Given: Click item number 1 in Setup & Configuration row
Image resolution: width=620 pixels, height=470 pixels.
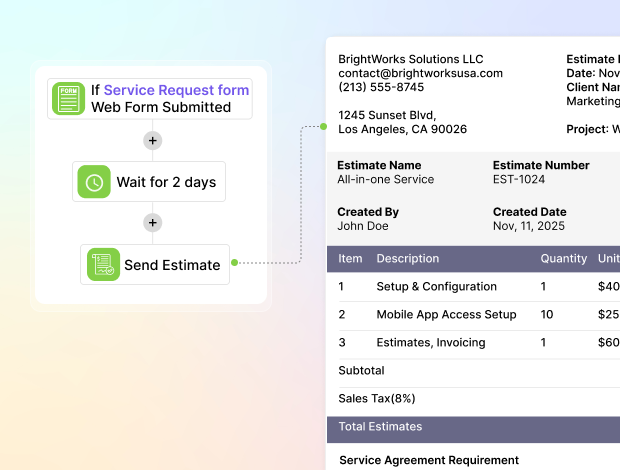Looking at the screenshot, I should tap(341, 286).
